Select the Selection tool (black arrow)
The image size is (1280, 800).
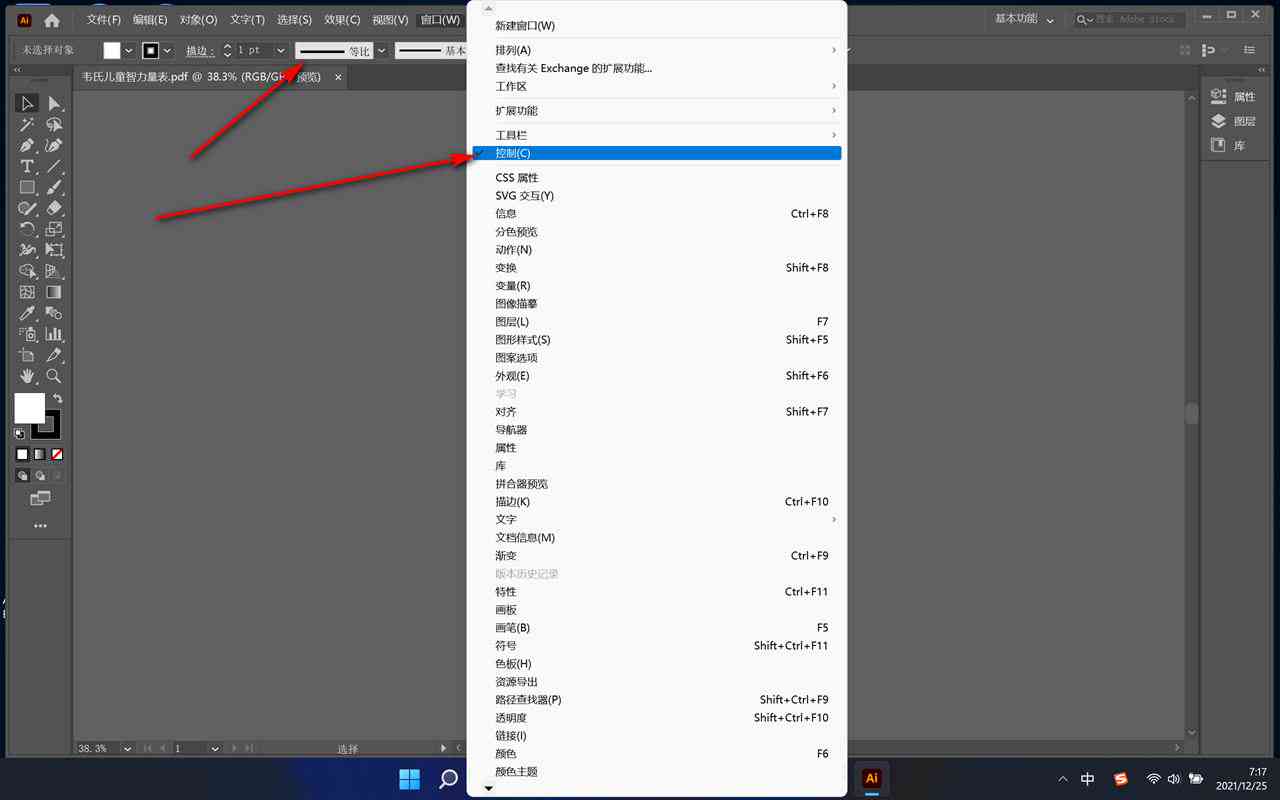(27, 104)
